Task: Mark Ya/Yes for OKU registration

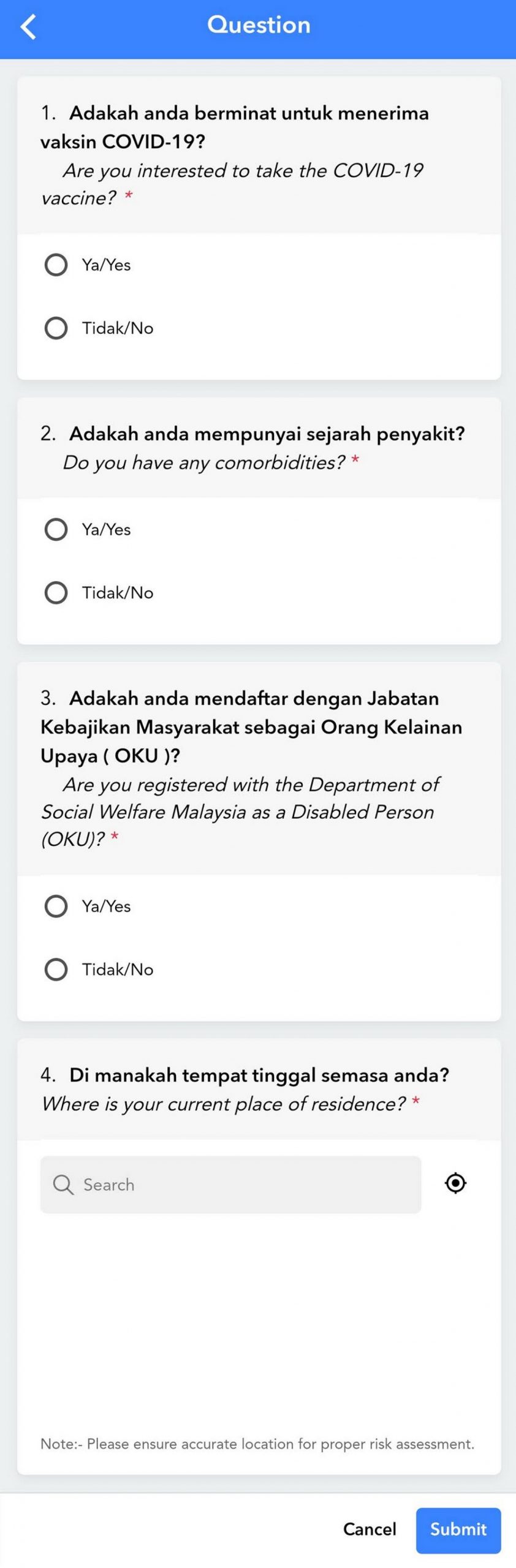Action: click(56, 906)
